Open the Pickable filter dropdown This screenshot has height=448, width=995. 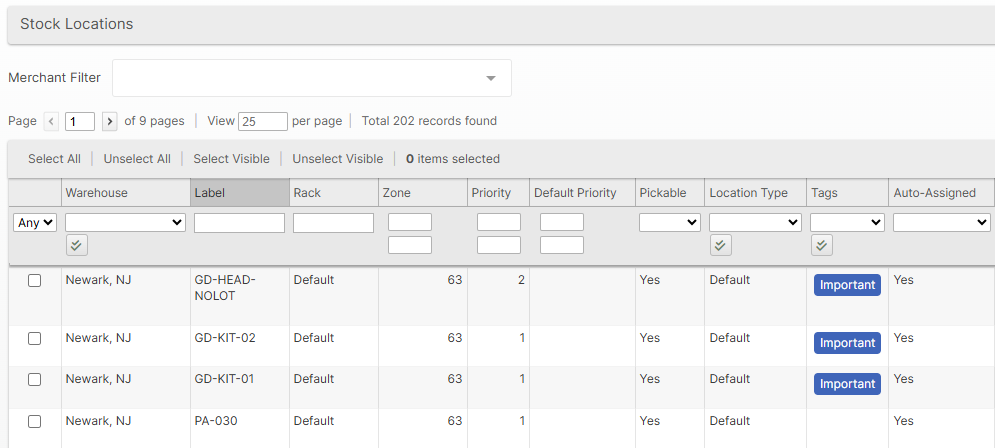pos(669,222)
